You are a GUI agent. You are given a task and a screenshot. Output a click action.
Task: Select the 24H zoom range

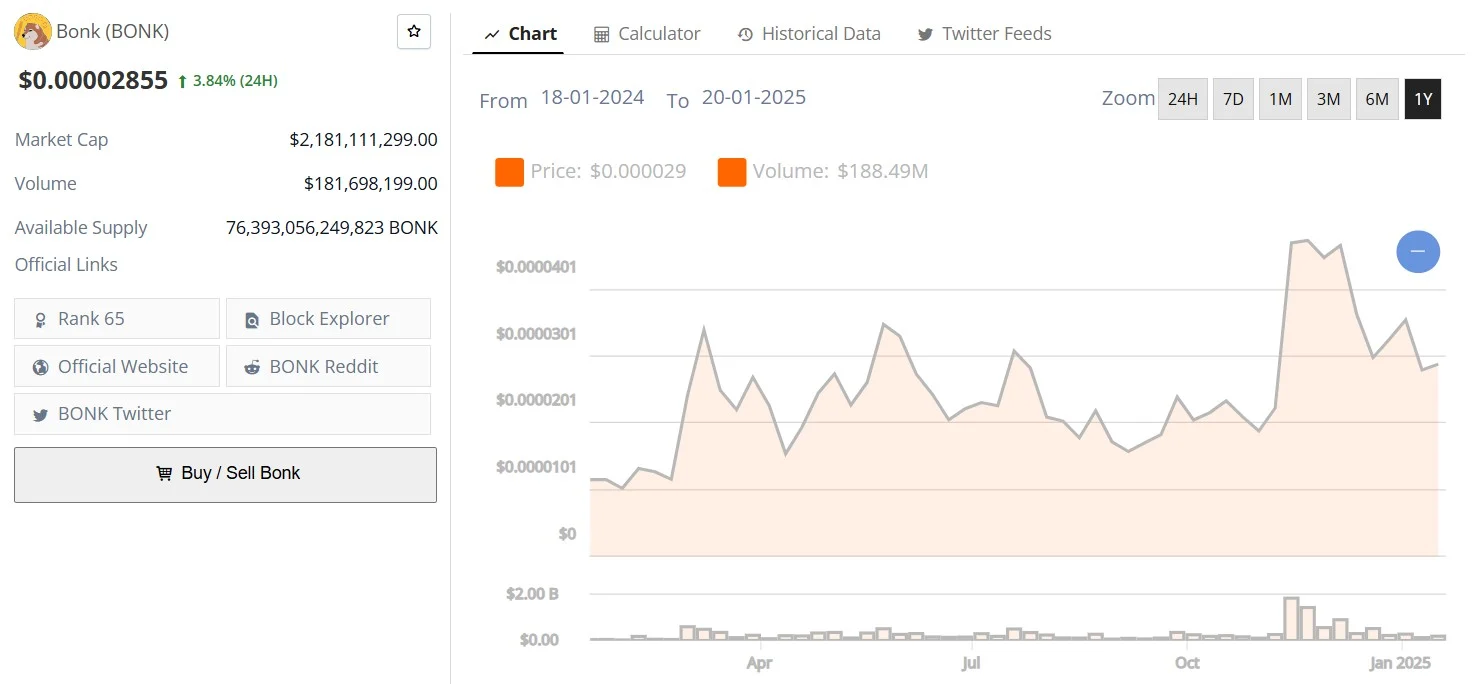click(1183, 99)
